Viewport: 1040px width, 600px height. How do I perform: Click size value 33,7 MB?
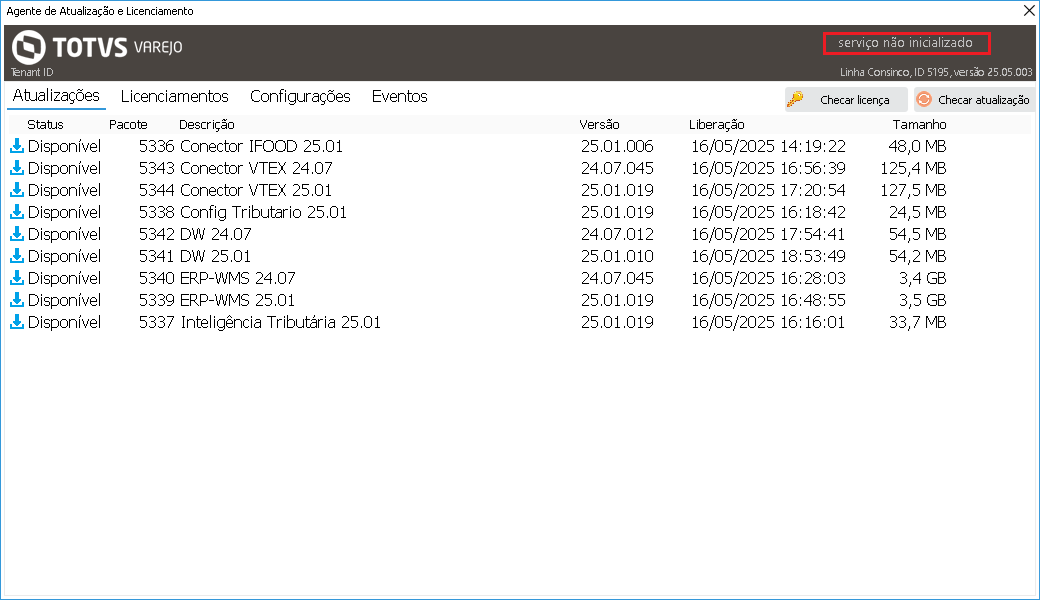click(x=917, y=322)
